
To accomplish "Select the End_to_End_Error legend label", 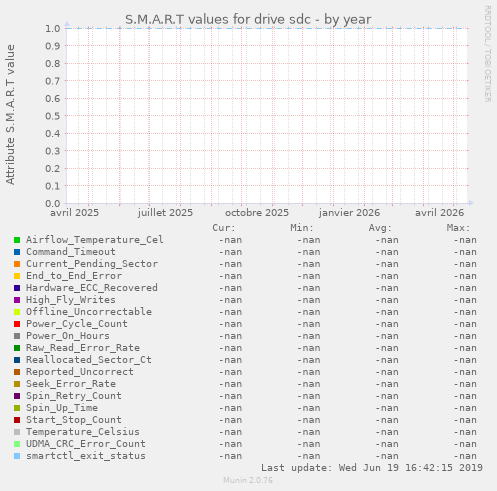I will point(74,276).
